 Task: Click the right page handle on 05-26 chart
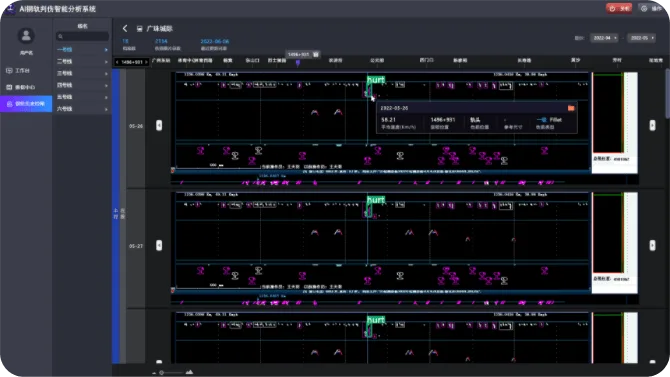[x=652, y=125]
